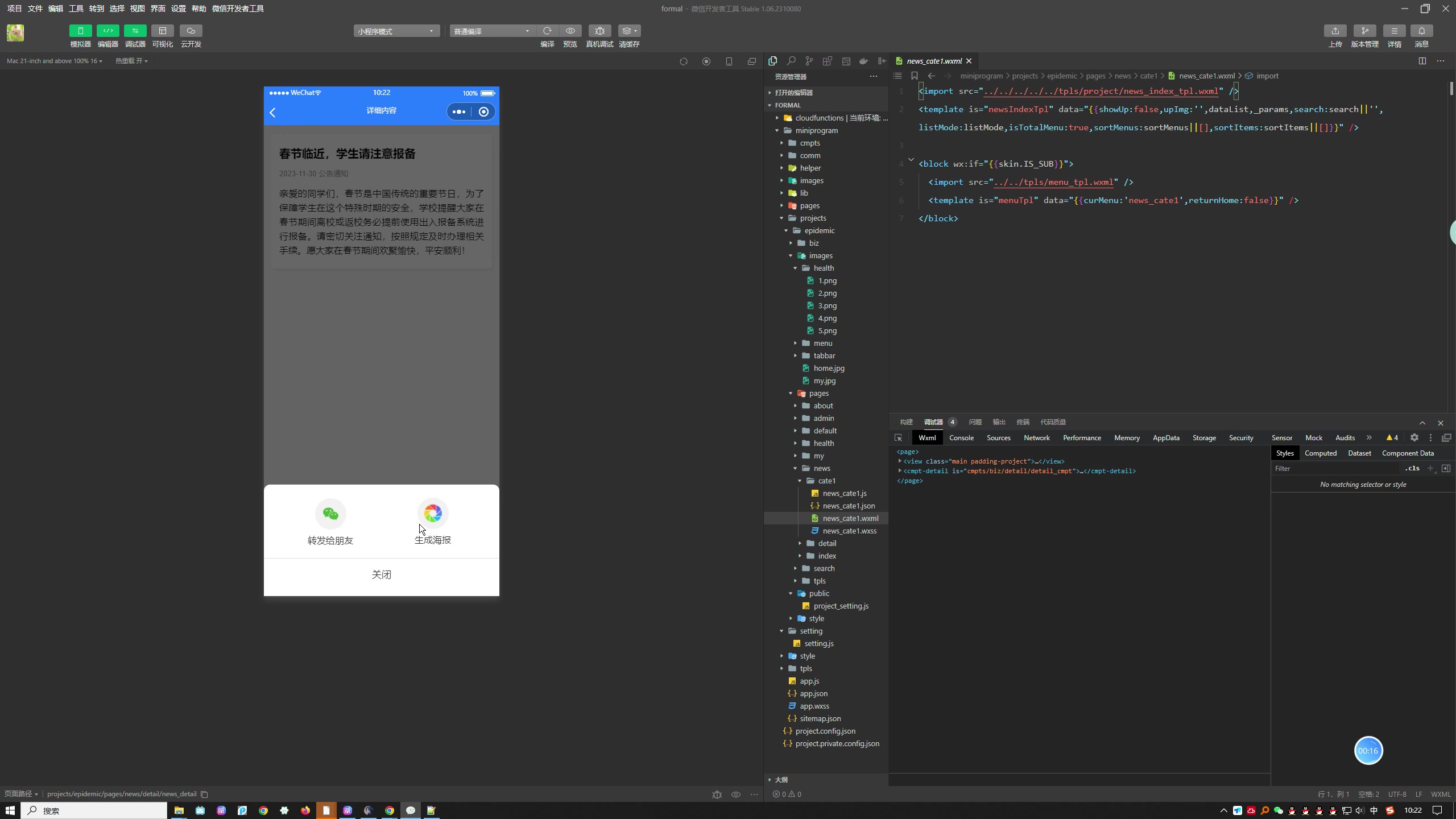Click the simulator refresh/reload icon
Viewport: 1456px width, 819px height.
point(683,61)
